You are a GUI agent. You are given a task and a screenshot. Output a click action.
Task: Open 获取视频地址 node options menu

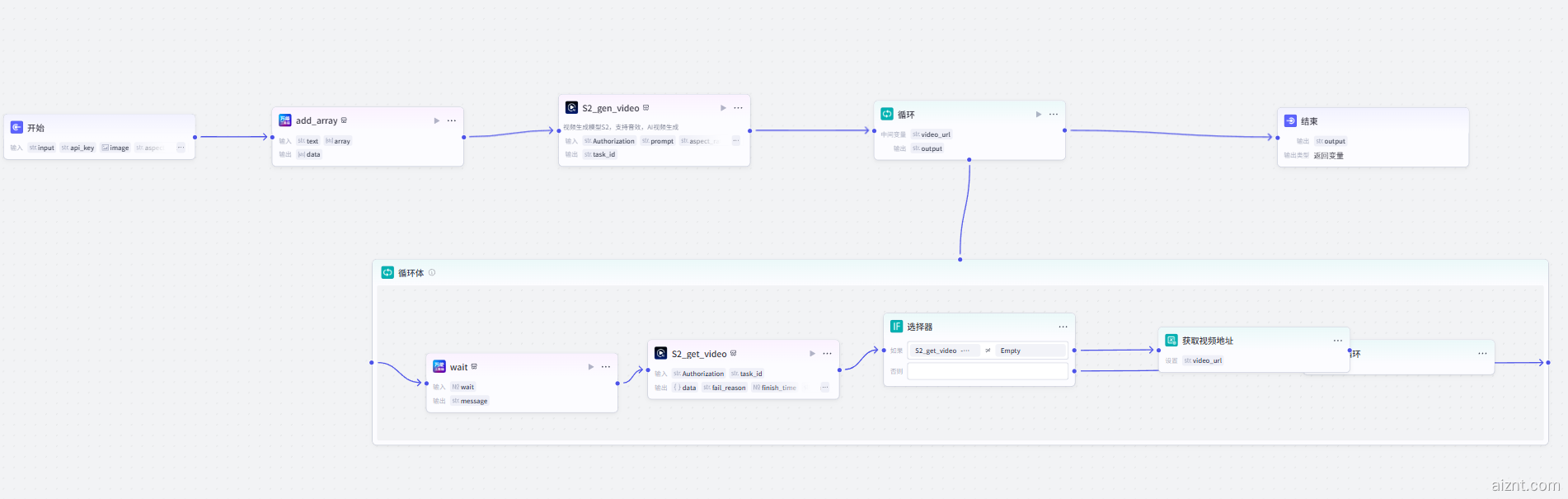tap(1337, 340)
